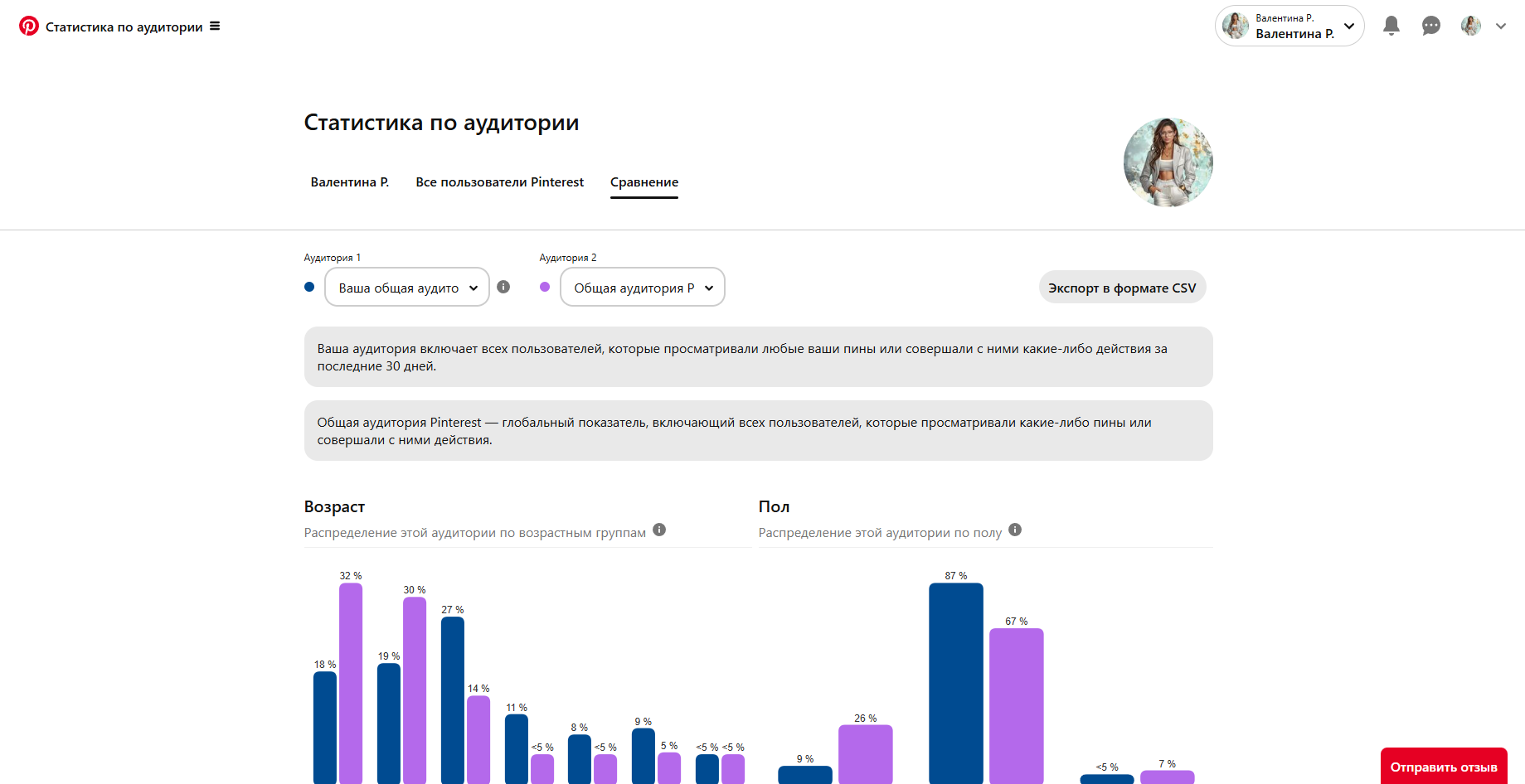Viewport: 1525px width, 784px height.
Task: Click the purple dot for Аудитория 2
Action: tap(545, 287)
